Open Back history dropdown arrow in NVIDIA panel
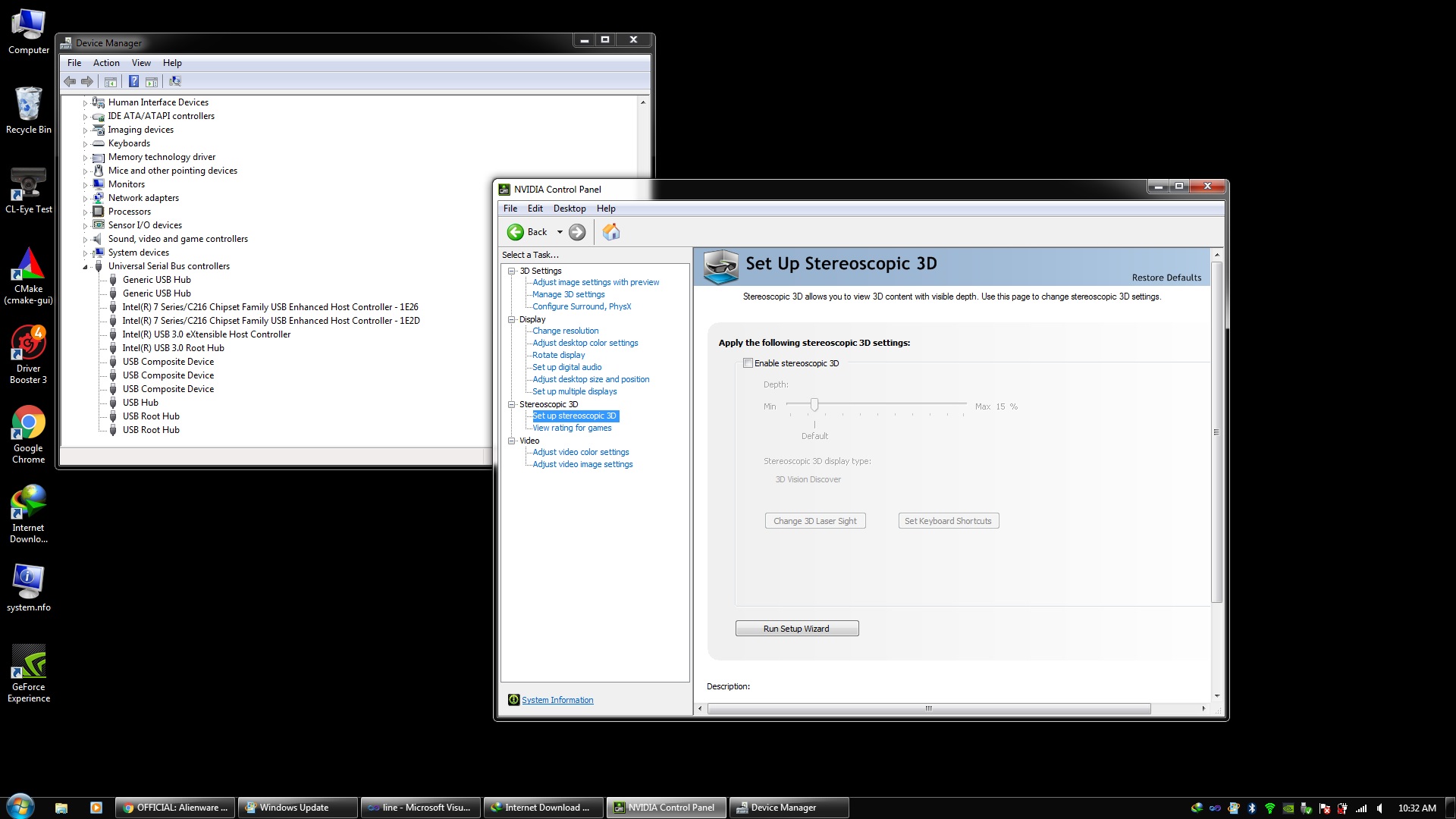This screenshot has width=1456, height=819. 560,232
